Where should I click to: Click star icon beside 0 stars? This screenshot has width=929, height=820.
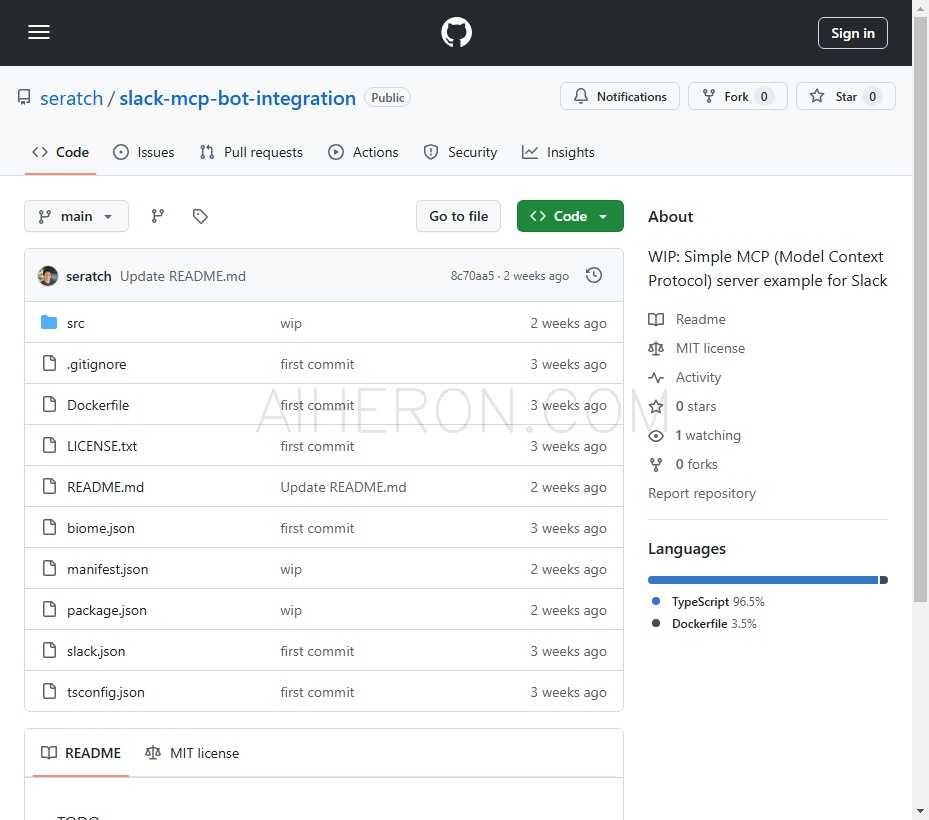(x=656, y=406)
